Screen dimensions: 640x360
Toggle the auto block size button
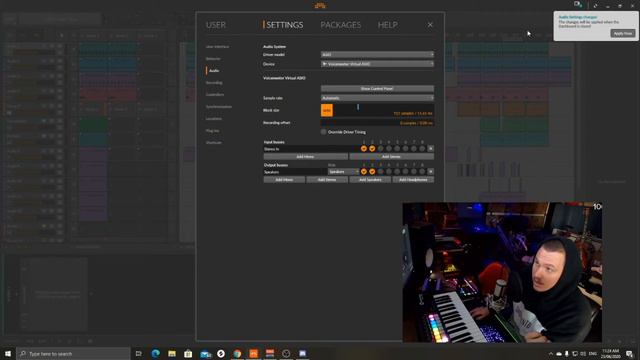click(x=327, y=110)
